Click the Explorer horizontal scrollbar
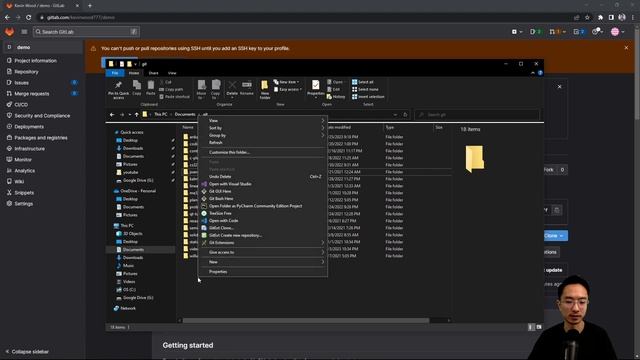Viewport: 640px width, 360px height. [306, 321]
